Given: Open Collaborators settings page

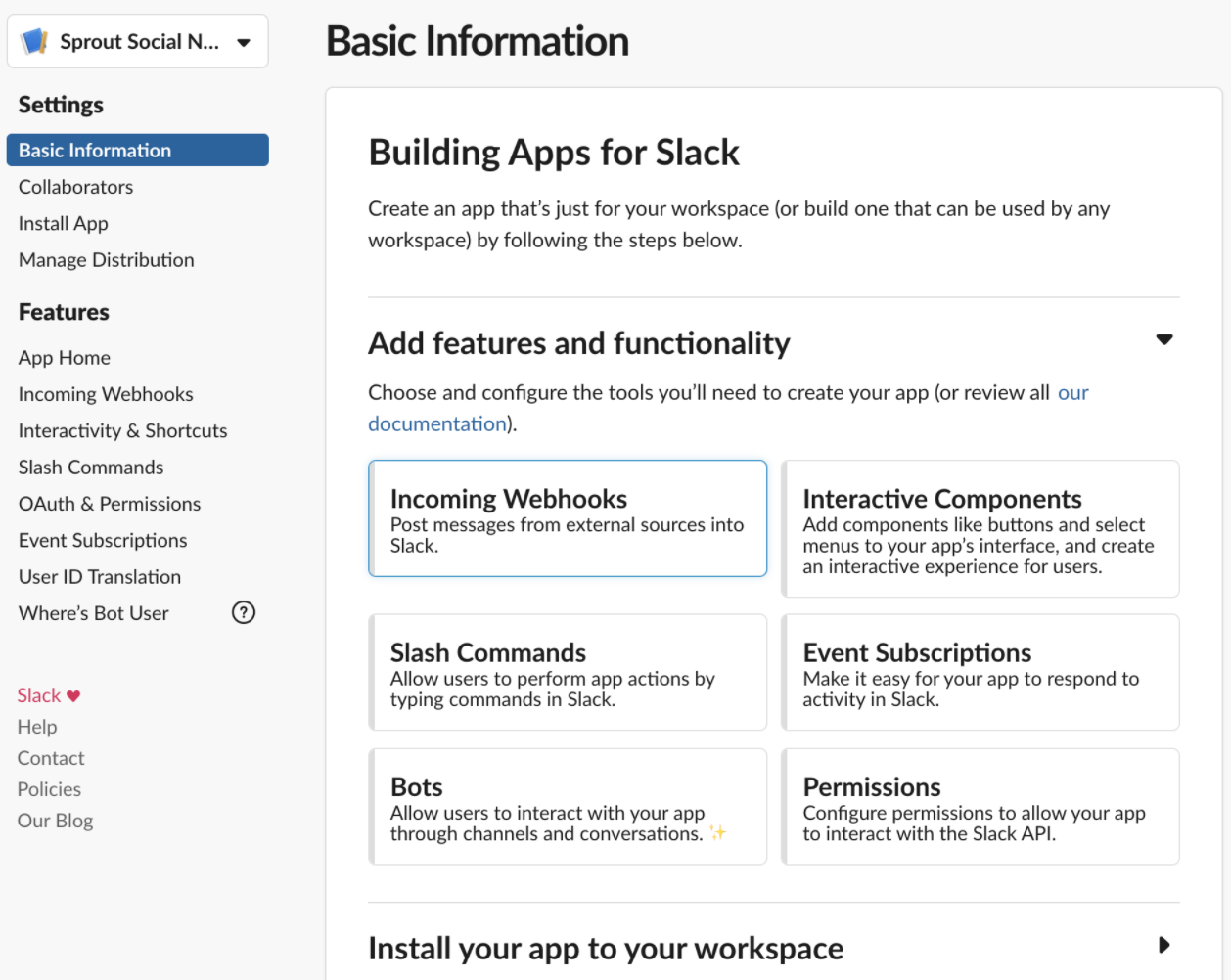Looking at the screenshot, I should (75, 187).
